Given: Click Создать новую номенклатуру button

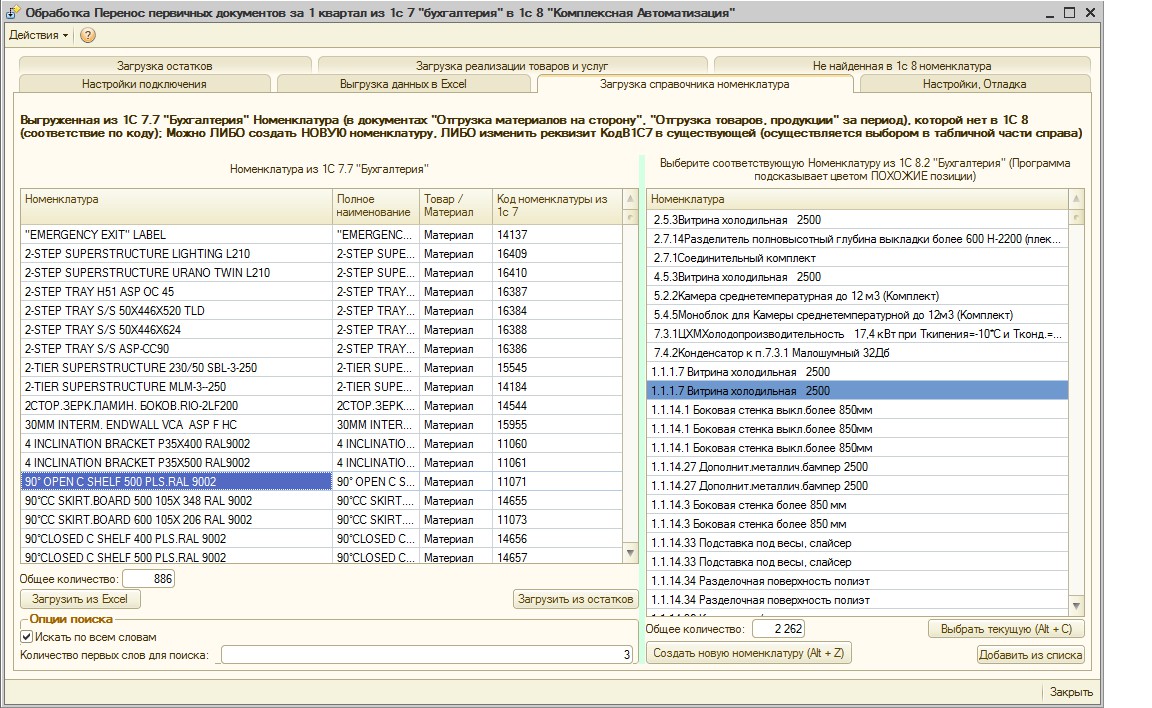Looking at the screenshot, I should tap(749, 652).
